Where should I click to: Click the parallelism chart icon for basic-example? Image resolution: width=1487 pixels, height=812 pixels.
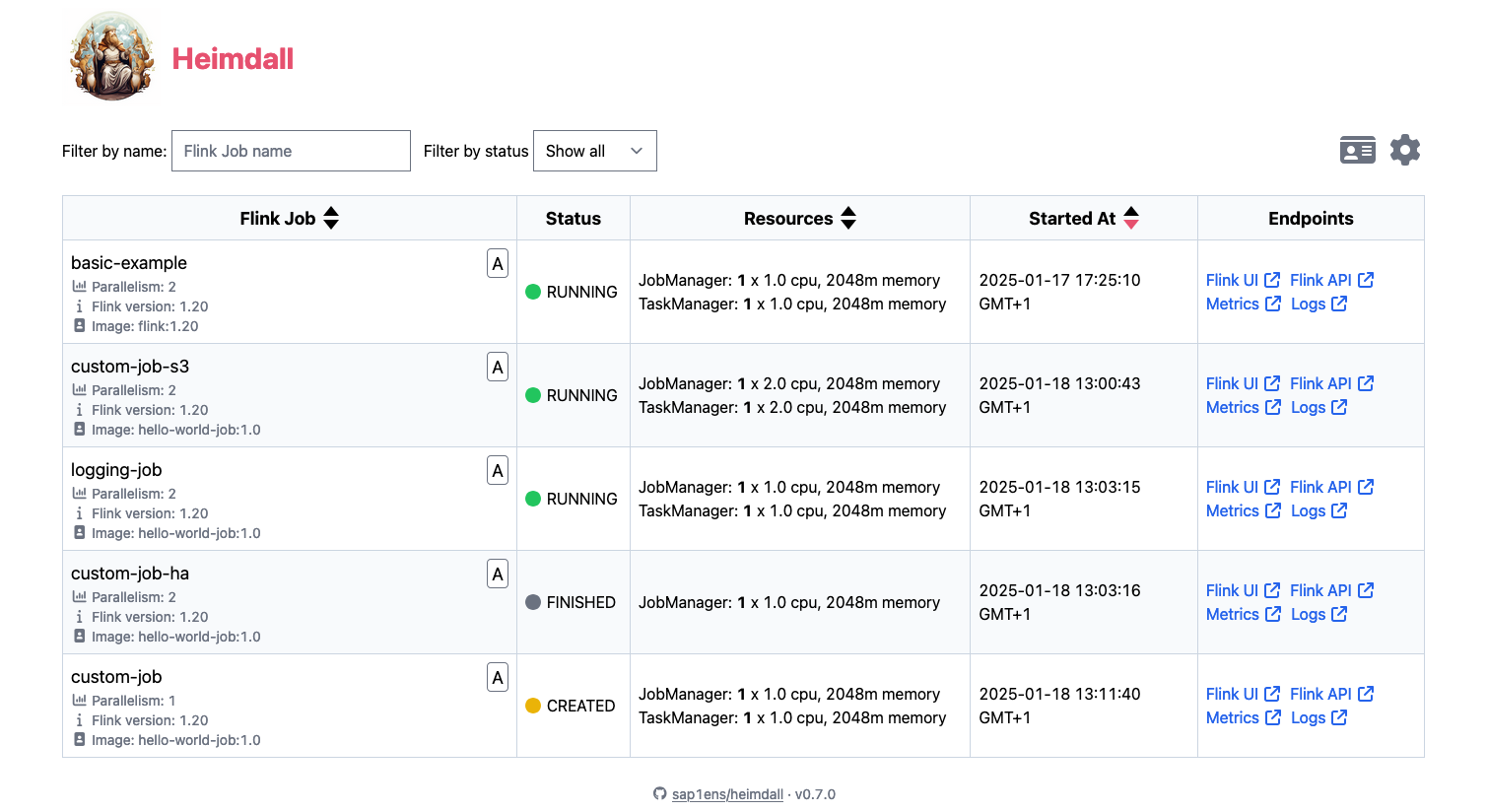80,286
